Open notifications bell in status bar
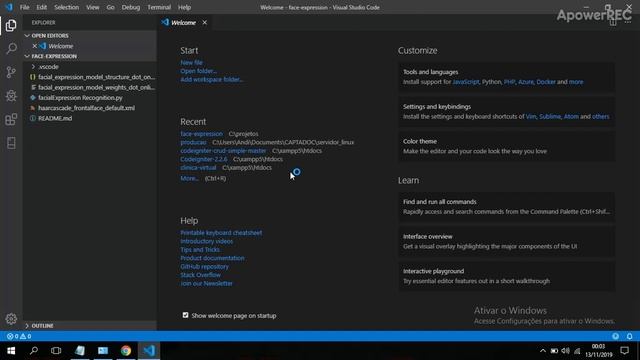The width and height of the screenshot is (640, 360). pyautogui.click(x=629, y=336)
